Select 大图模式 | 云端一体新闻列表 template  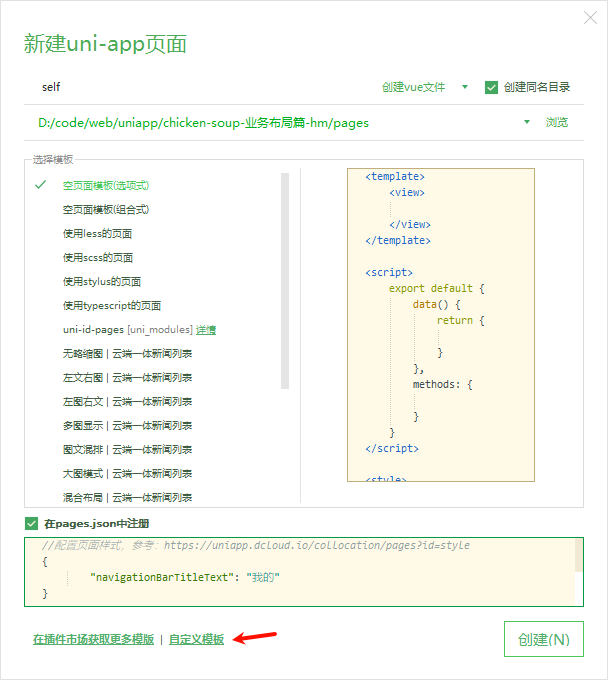click(127, 474)
